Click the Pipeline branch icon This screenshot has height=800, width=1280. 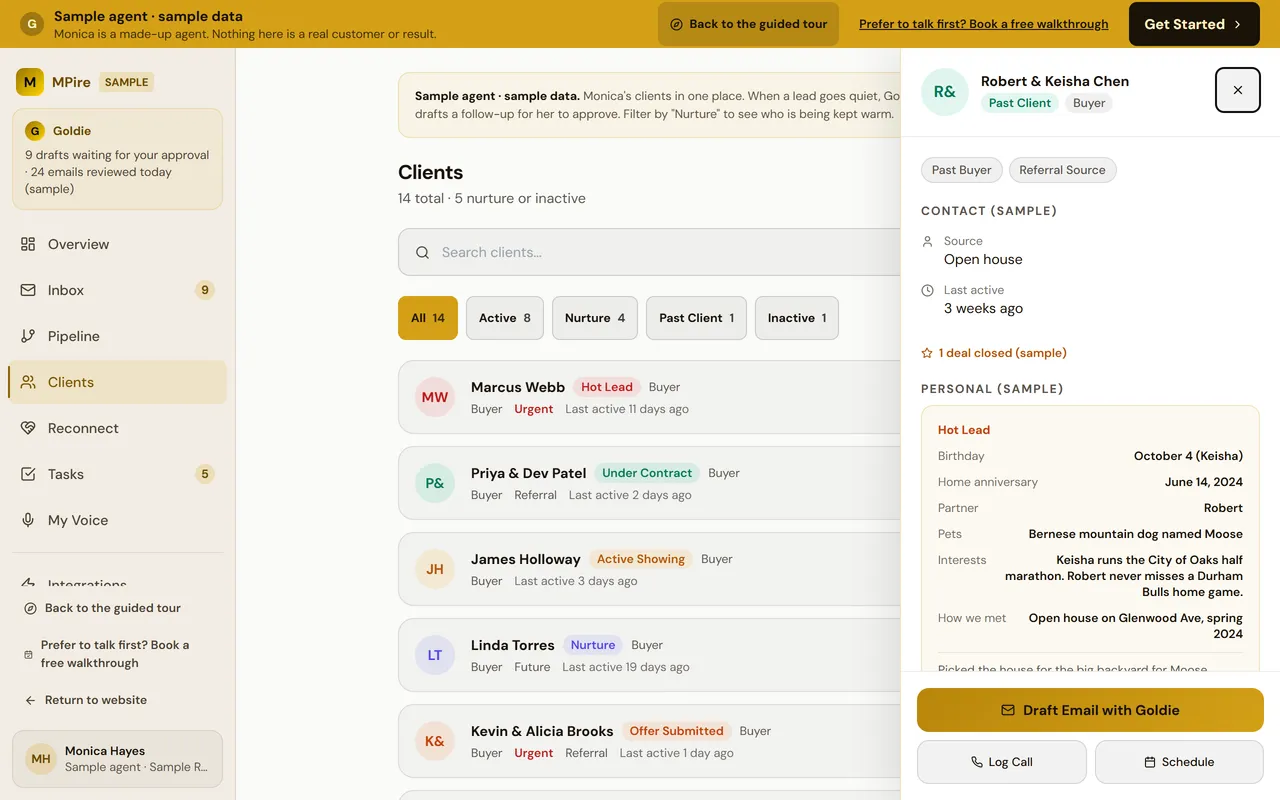coord(28,336)
